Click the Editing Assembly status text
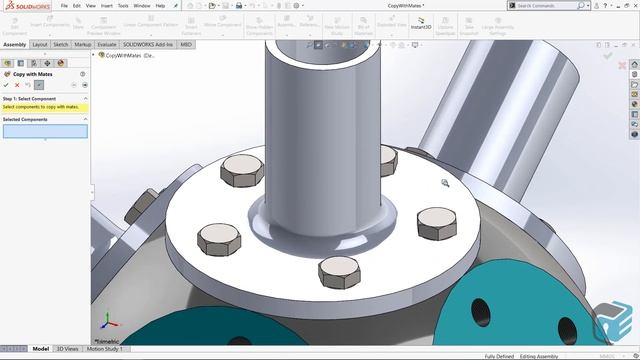 pos(539,356)
